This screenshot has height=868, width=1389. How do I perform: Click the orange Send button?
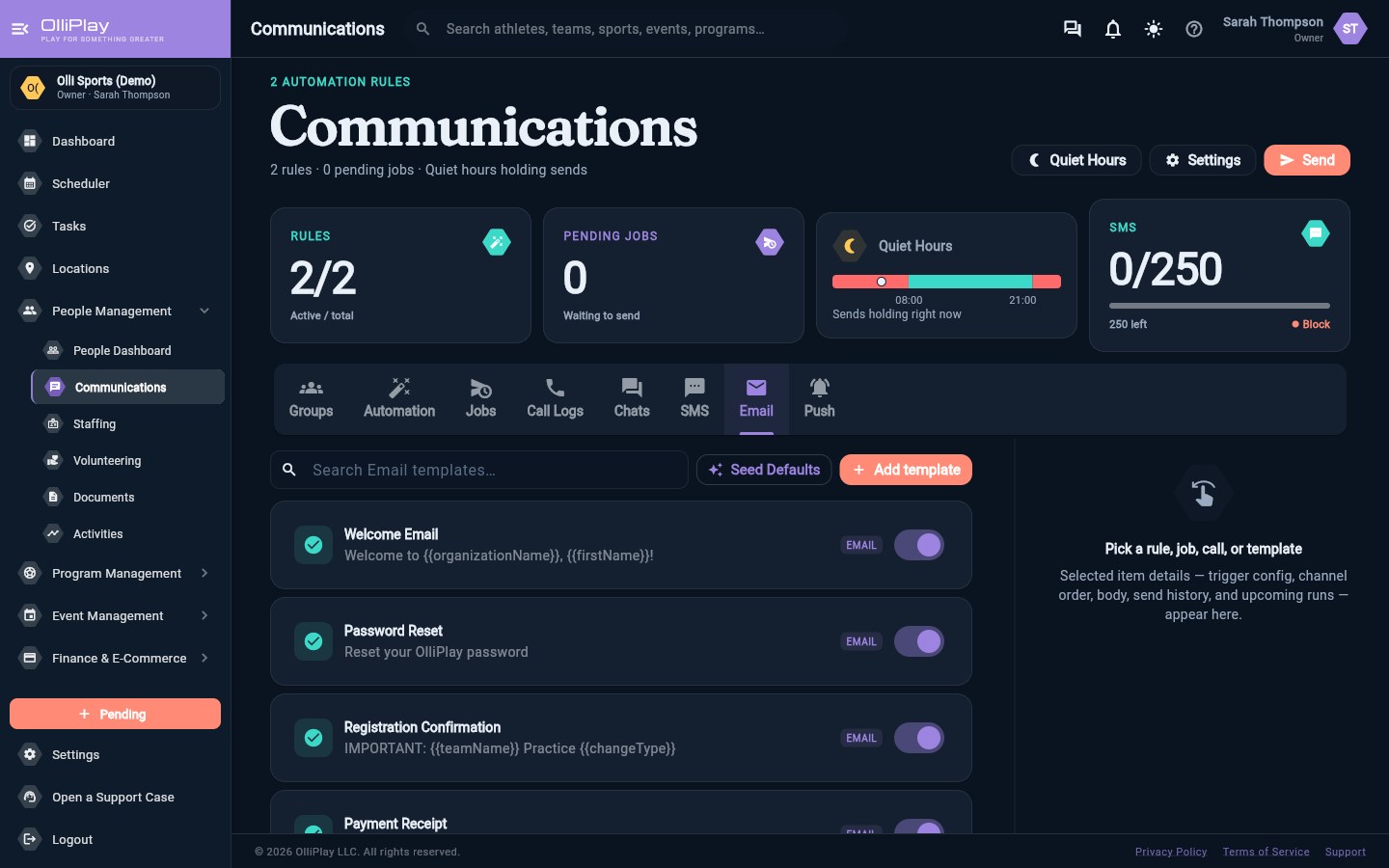1307,160
